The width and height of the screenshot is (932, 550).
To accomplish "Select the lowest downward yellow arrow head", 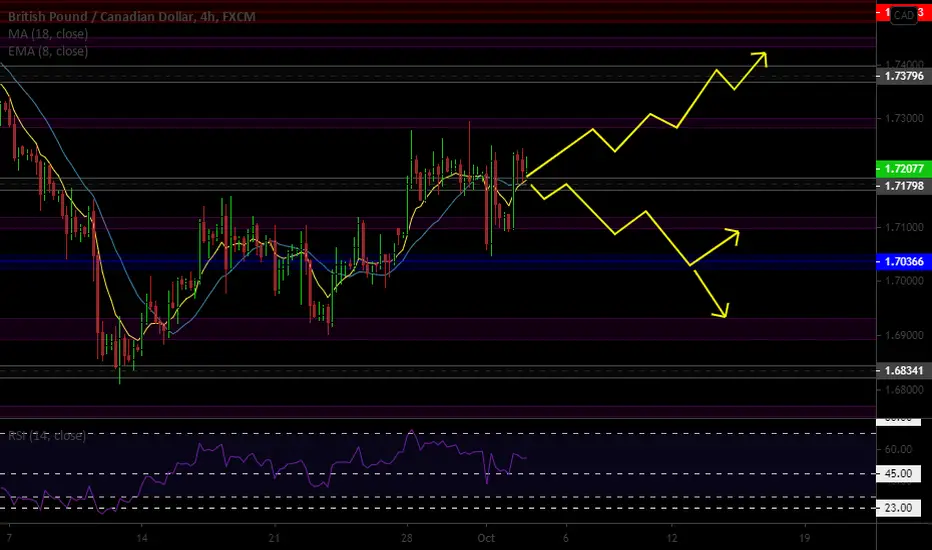I will pyautogui.click(x=721, y=310).
